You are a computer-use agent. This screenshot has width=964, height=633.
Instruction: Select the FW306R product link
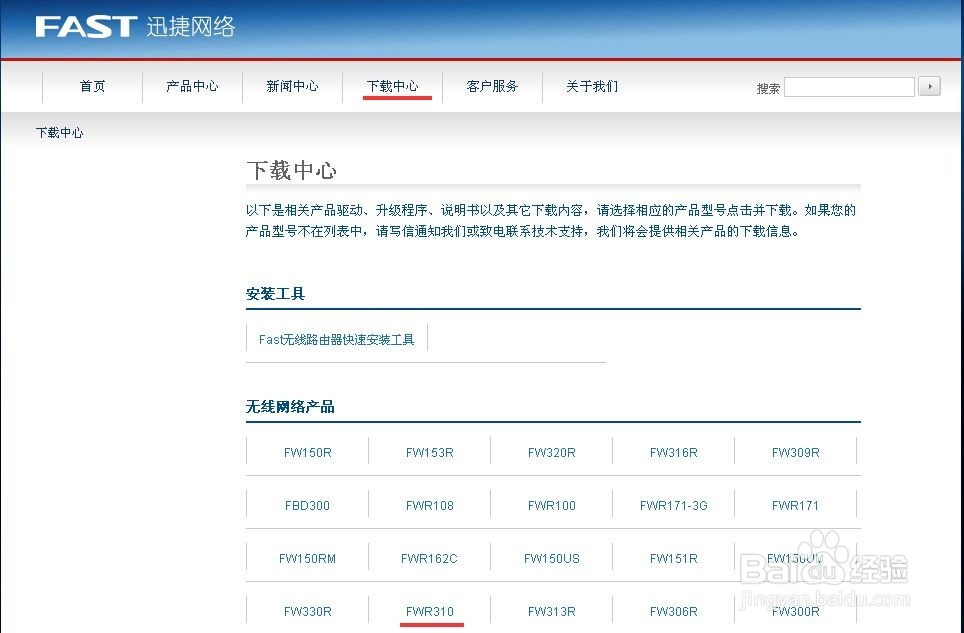pos(674,611)
